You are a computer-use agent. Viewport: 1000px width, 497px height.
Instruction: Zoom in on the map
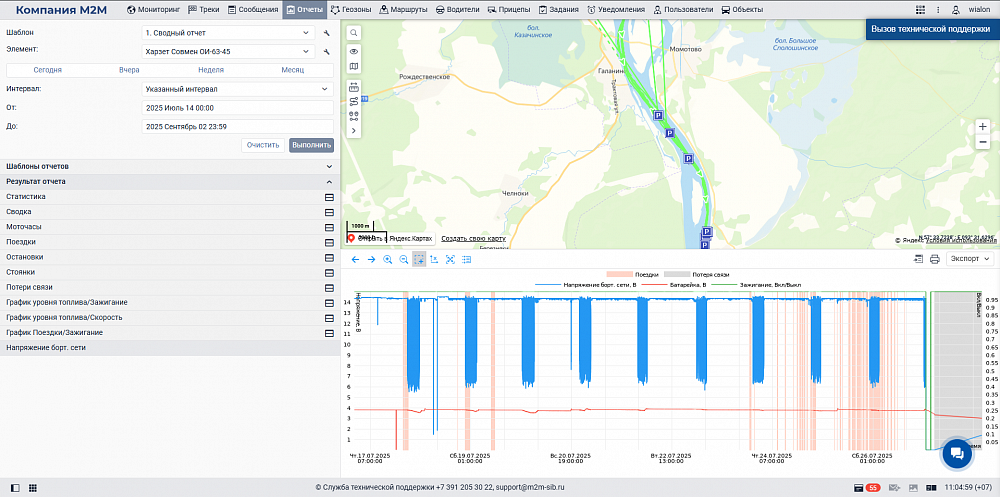pyautogui.click(x=983, y=126)
